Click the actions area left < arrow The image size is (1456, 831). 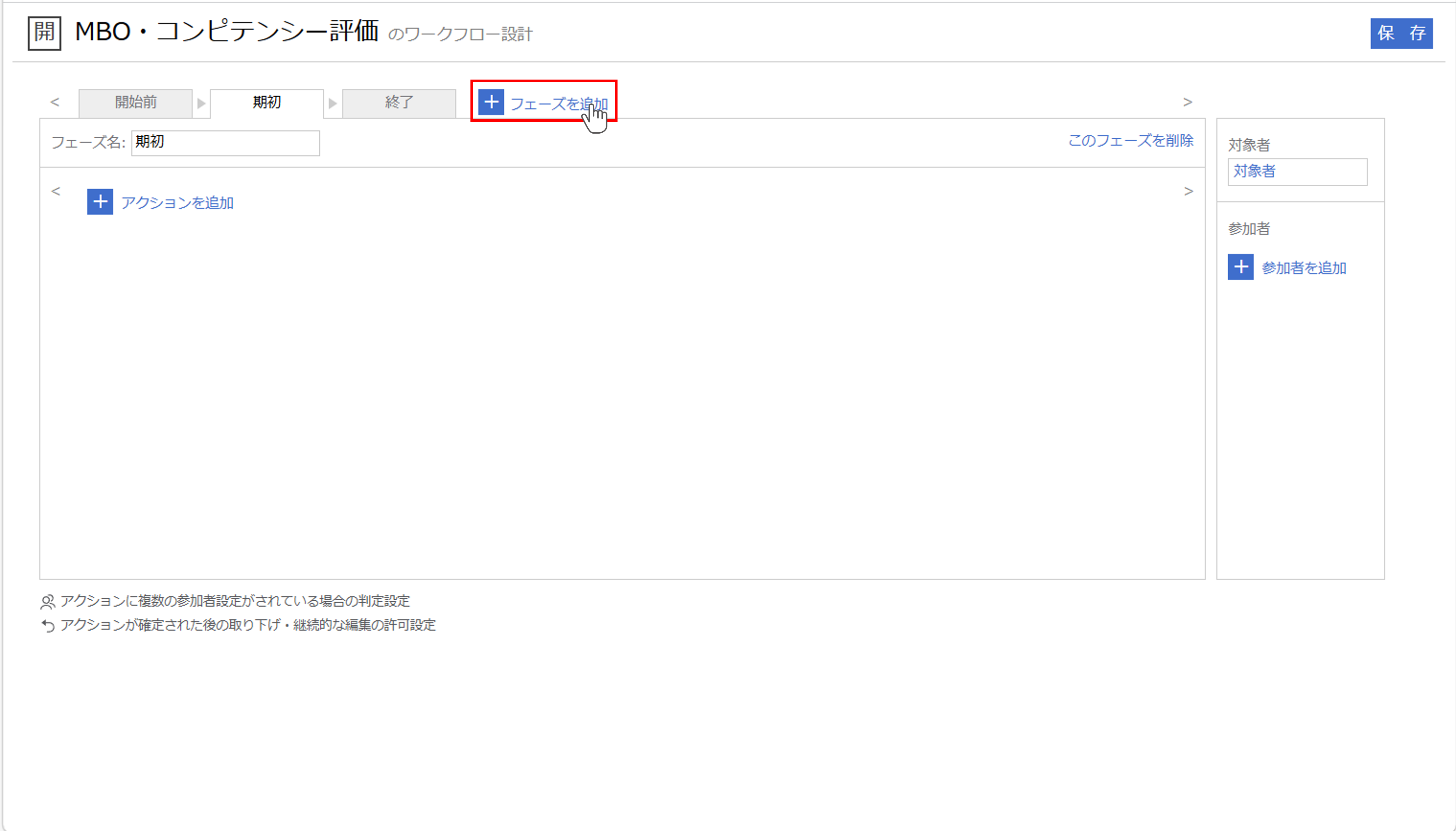(55, 191)
